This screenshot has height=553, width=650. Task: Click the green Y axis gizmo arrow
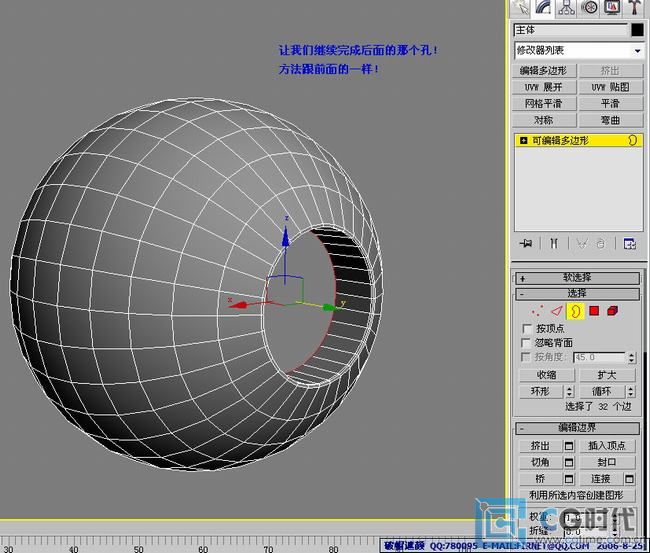pos(330,307)
